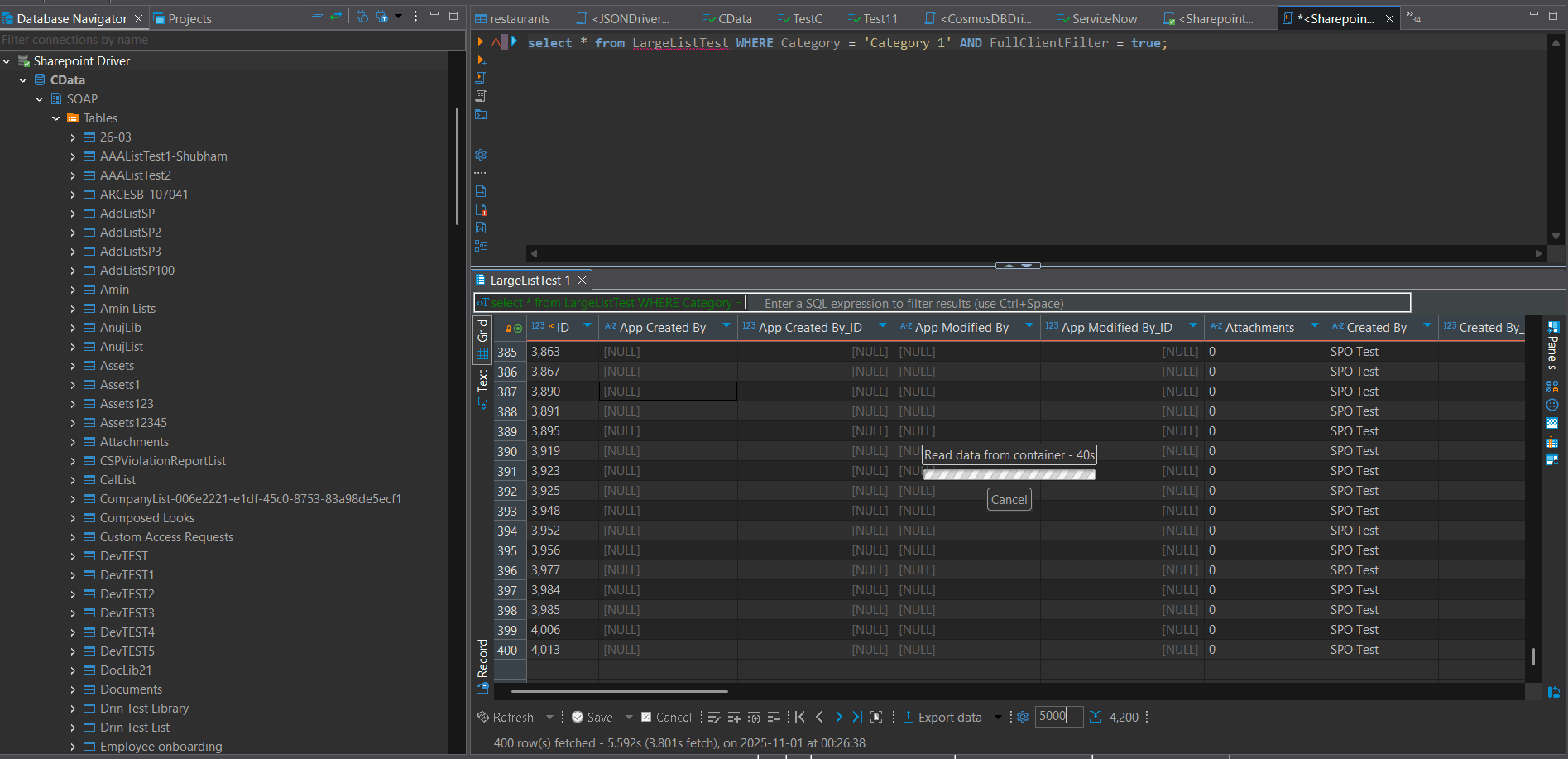Execute the SQL query with the orange play icon
Image resolution: width=1568 pixels, height=759 pixels.
[480, 42]
